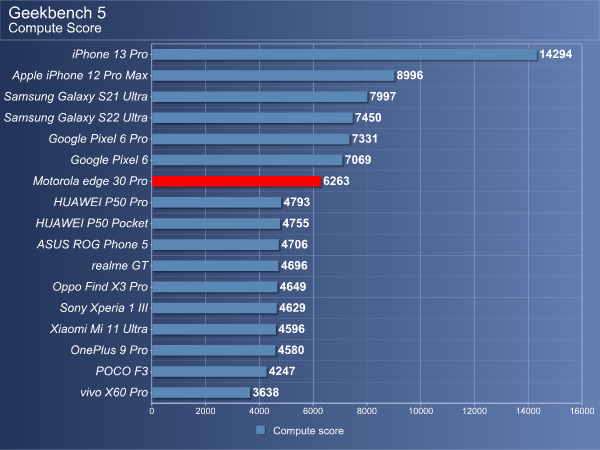Select the score value 7331
This screenshot has height=450, width=600.
(x=365, y=139)
